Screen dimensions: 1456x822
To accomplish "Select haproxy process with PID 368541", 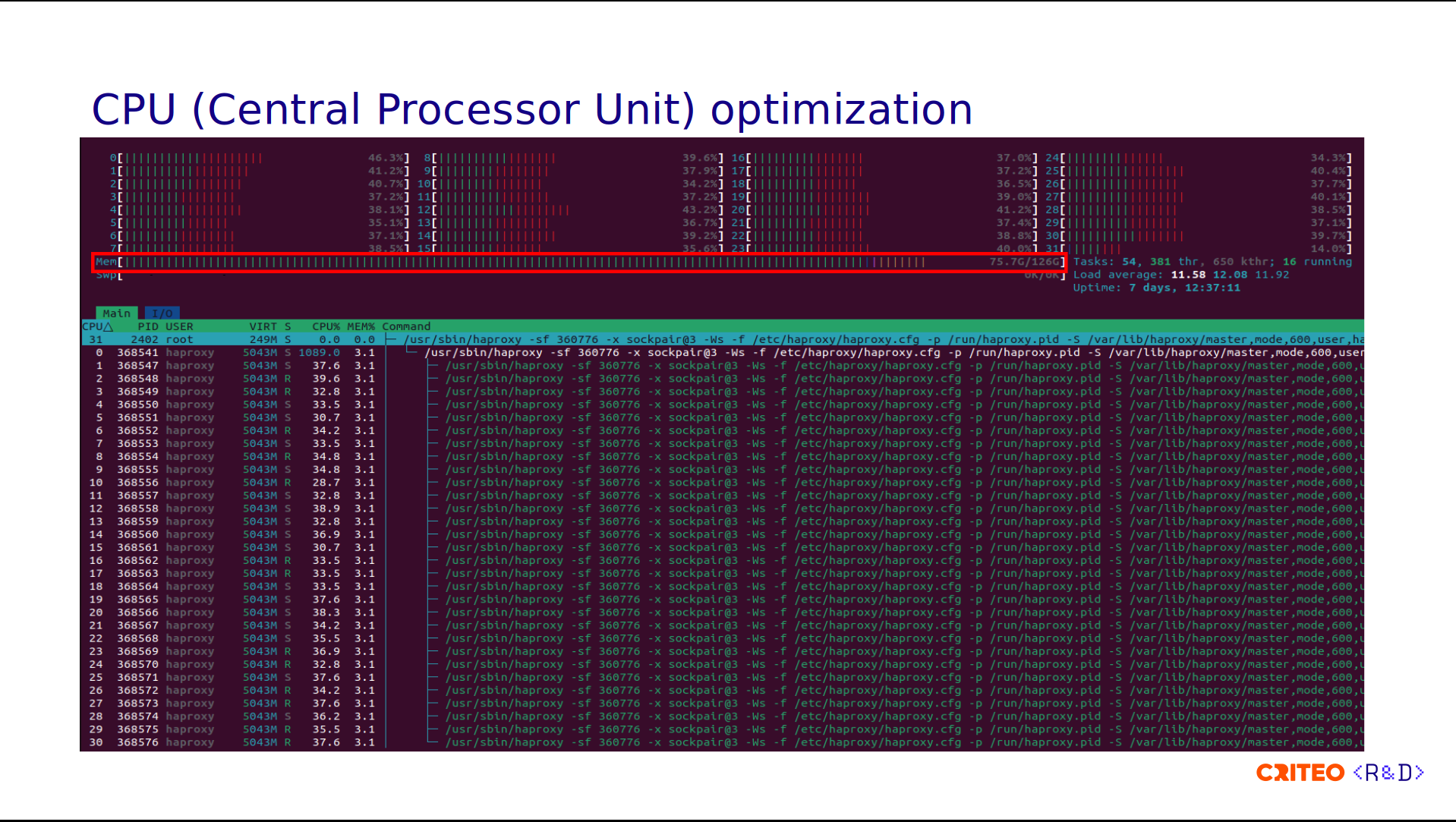I will 723,352.
